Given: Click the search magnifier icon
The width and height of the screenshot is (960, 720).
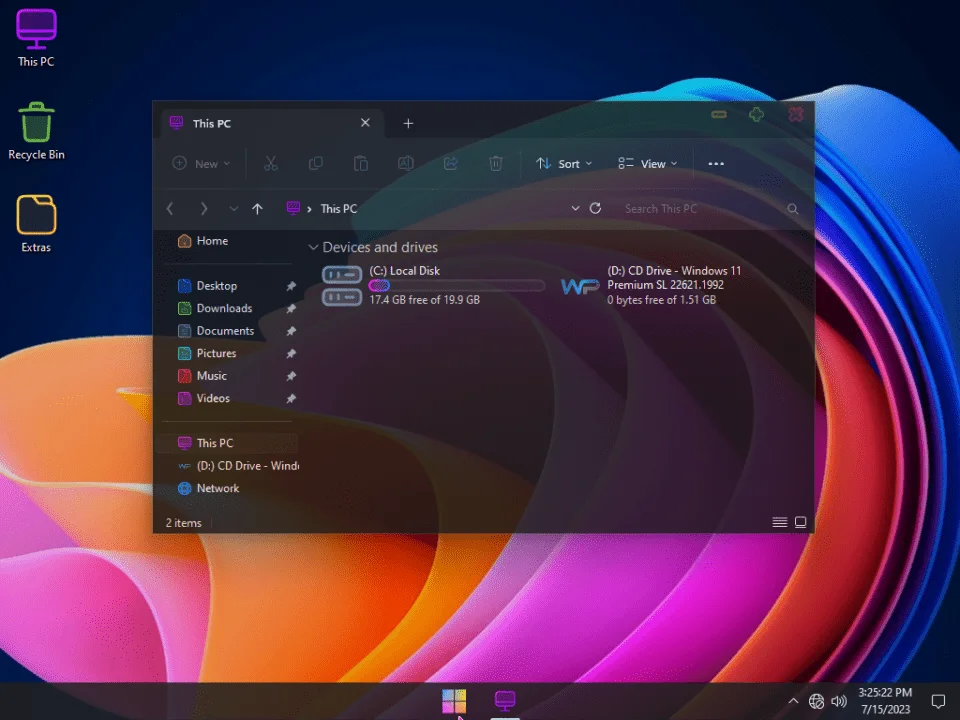Looking at the screenshot, I should (793, 209).
